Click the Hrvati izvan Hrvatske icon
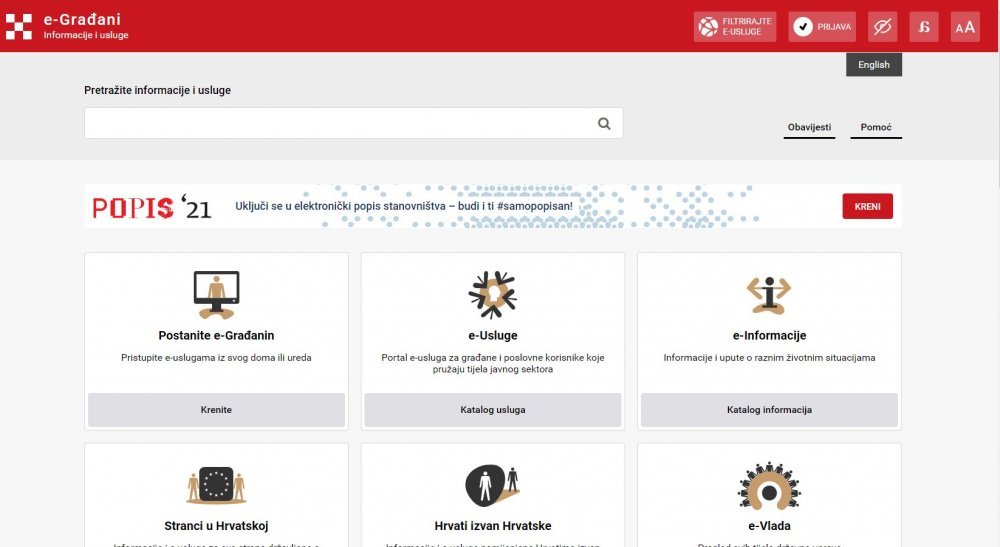 click(x=492, y=485)
